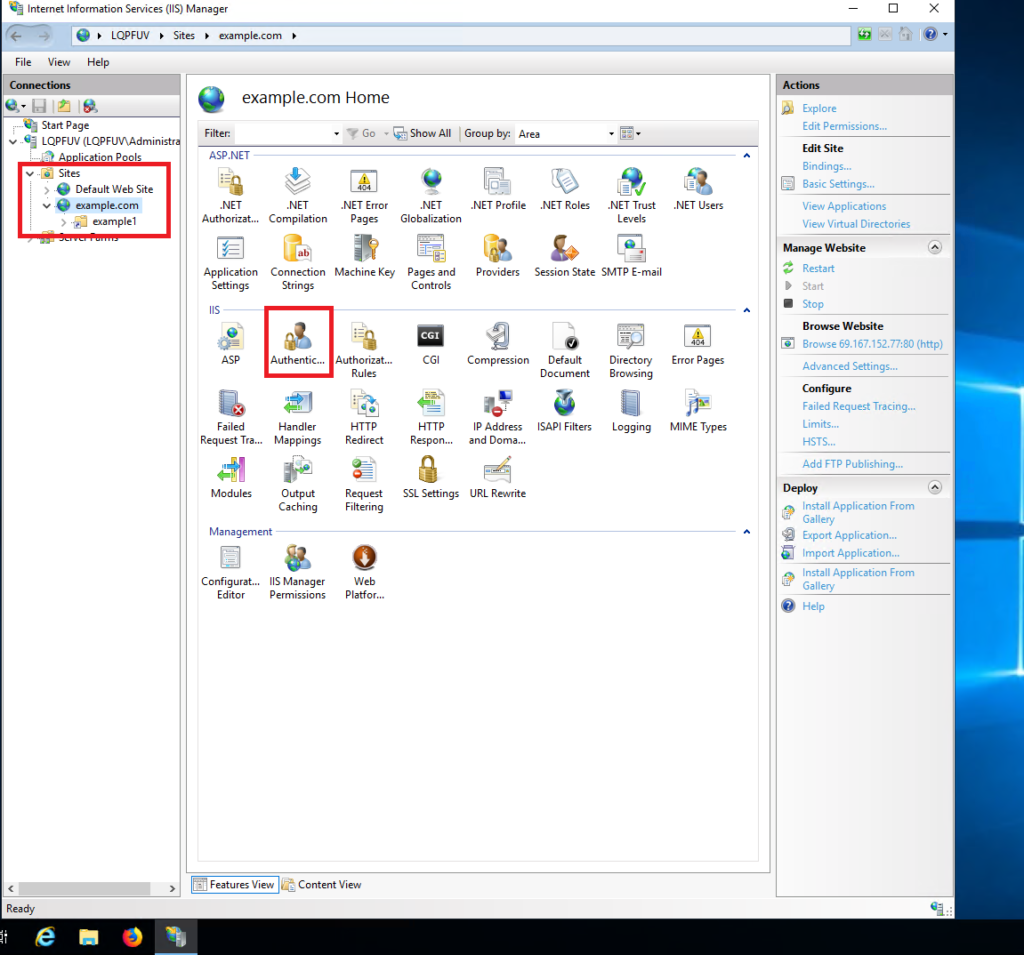The width and height of the screenshot is (1024, 955).
Task: Collapse the Manage Website section
Action: tap(934, 247)
